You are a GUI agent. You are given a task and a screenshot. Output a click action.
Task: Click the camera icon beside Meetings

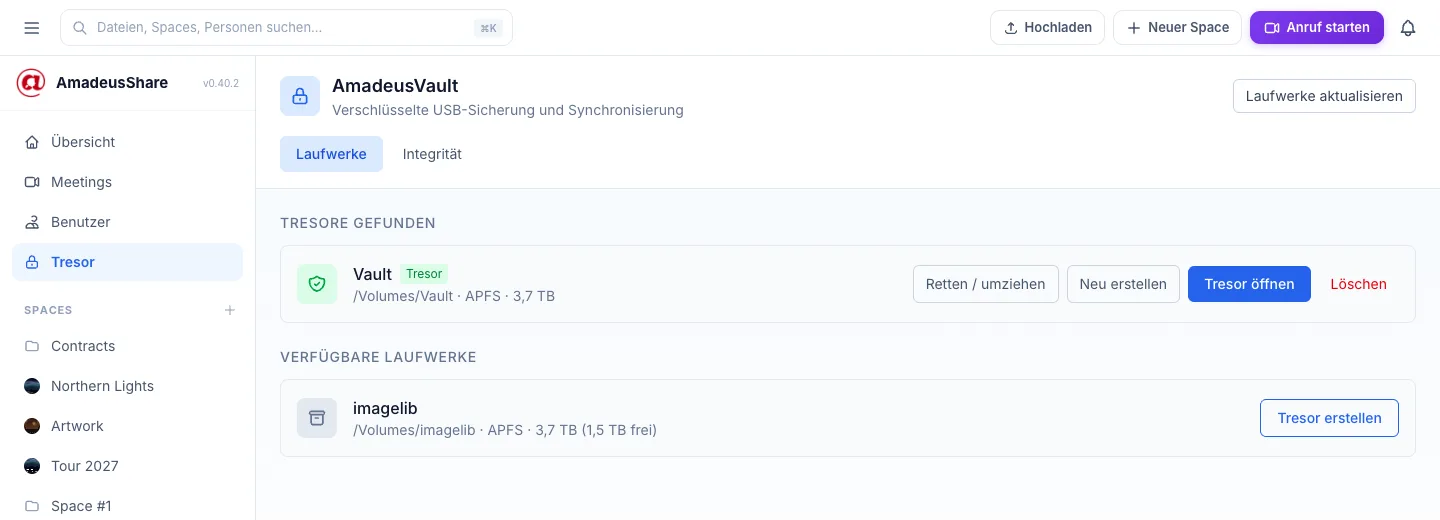coord(32,182)
